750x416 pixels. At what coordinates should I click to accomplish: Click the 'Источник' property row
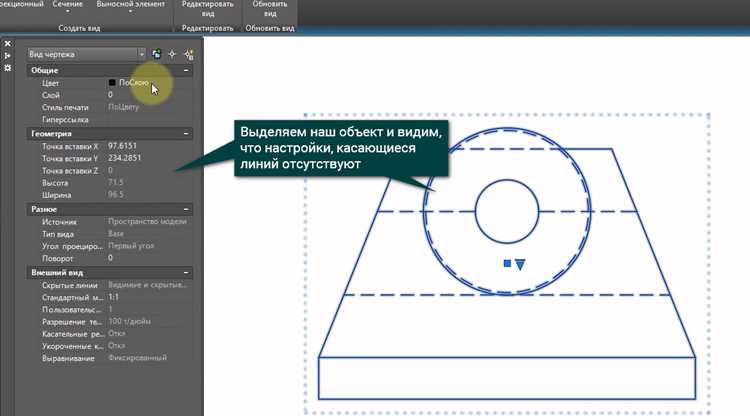tap(110, 222)
